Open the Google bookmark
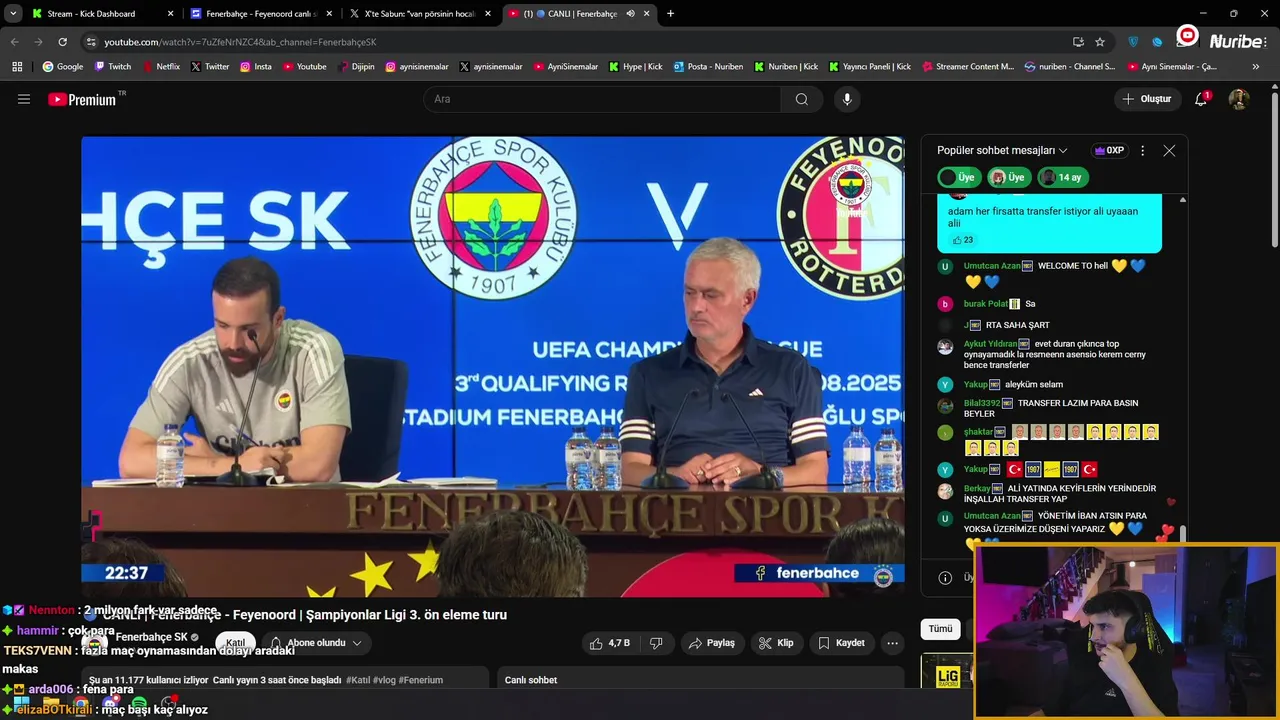Viewport: 1280px width, 720px height. (x=62, y=67)
